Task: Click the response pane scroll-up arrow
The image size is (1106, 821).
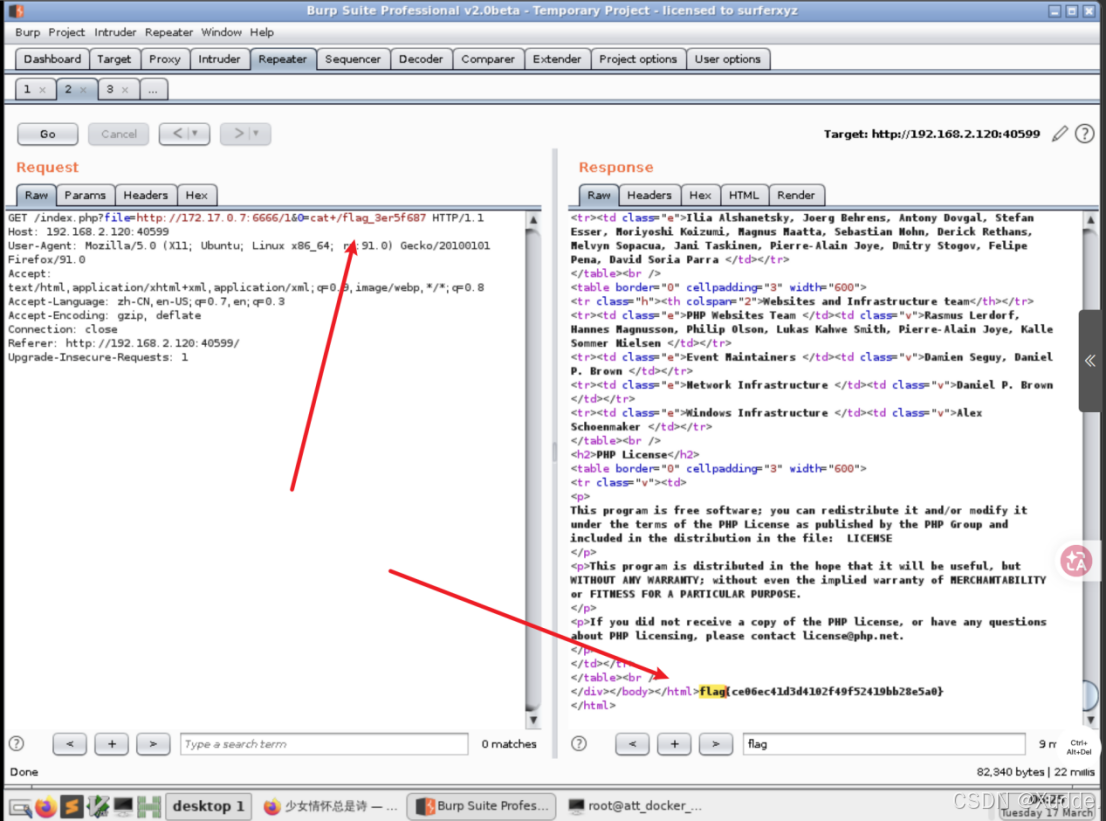Action: 1090,221
